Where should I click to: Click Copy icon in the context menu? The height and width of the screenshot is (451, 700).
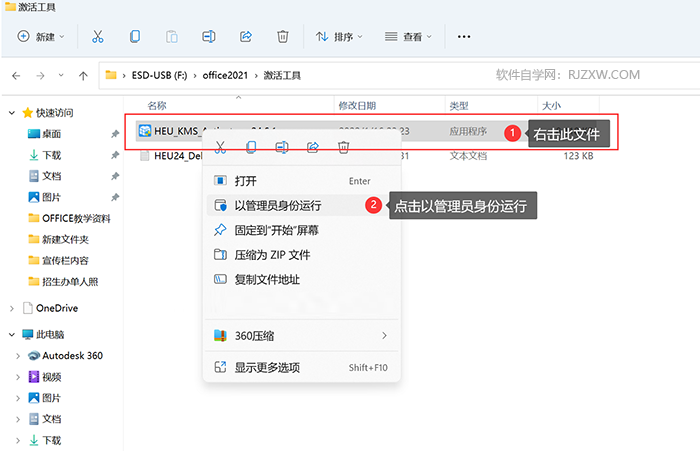[x=251, y=147]
